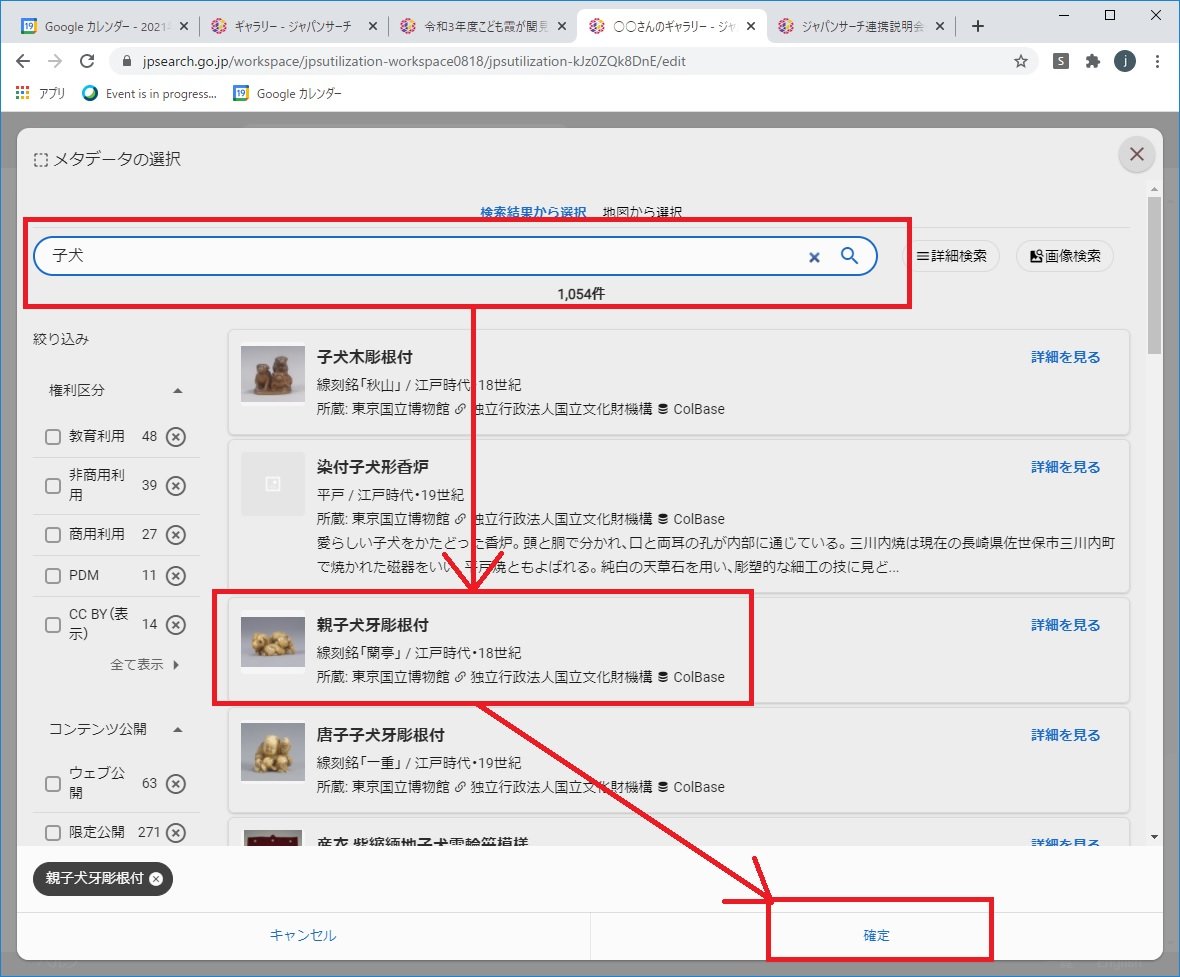
Task: Exclude the 教育利用 filter with its X icon
Action: click(x=176, y=437)
